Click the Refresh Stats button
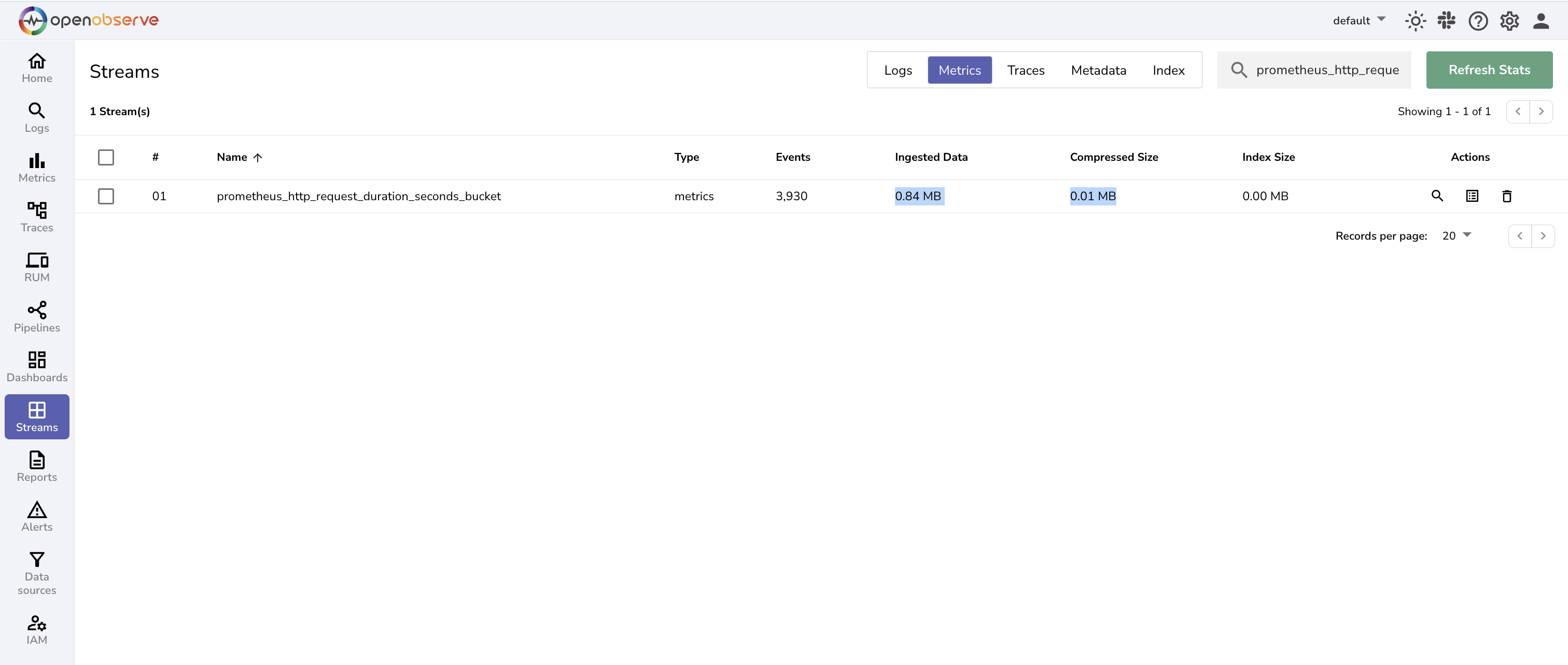1568x665 pixels. (1489, 70)
